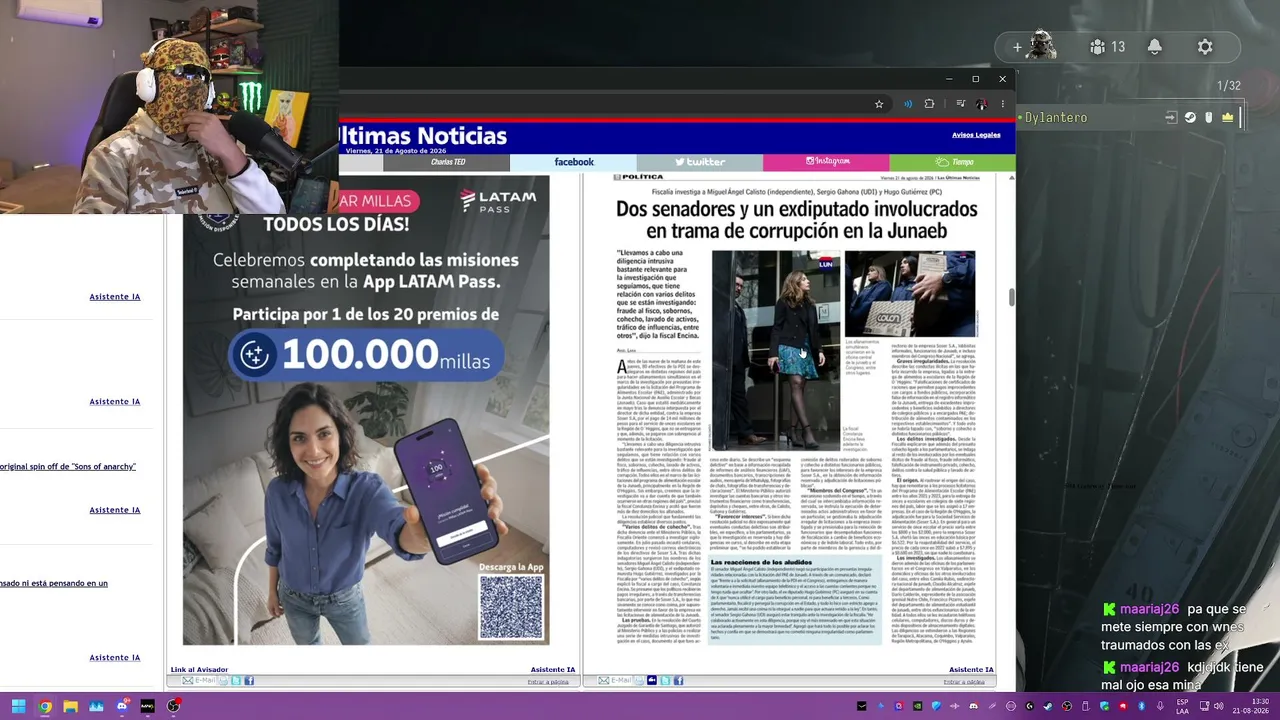The image size is (1280, 720).
Task: Open the right article photo with boxes
Action: pyautogui.click(x=910, y=293)
